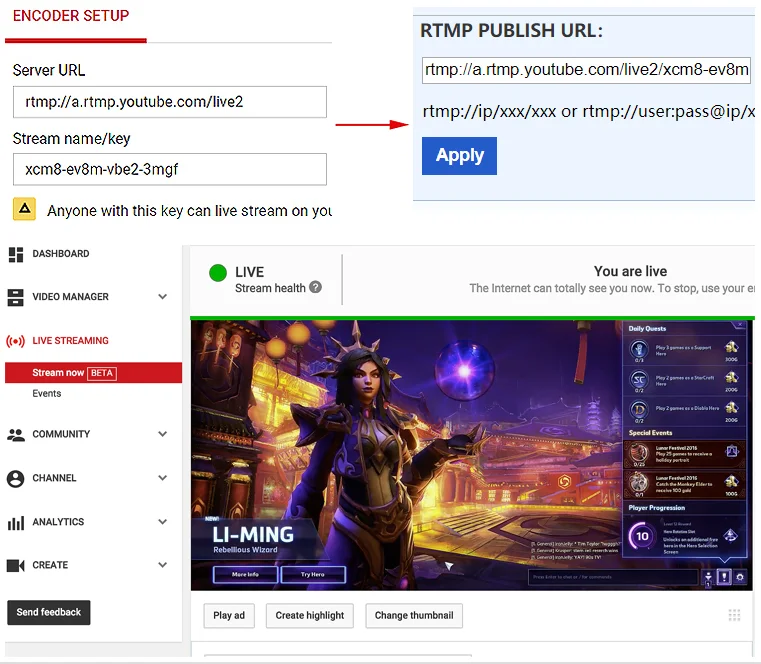Click the green live status indicator
761x664 pixels.
tap(218, 273)
